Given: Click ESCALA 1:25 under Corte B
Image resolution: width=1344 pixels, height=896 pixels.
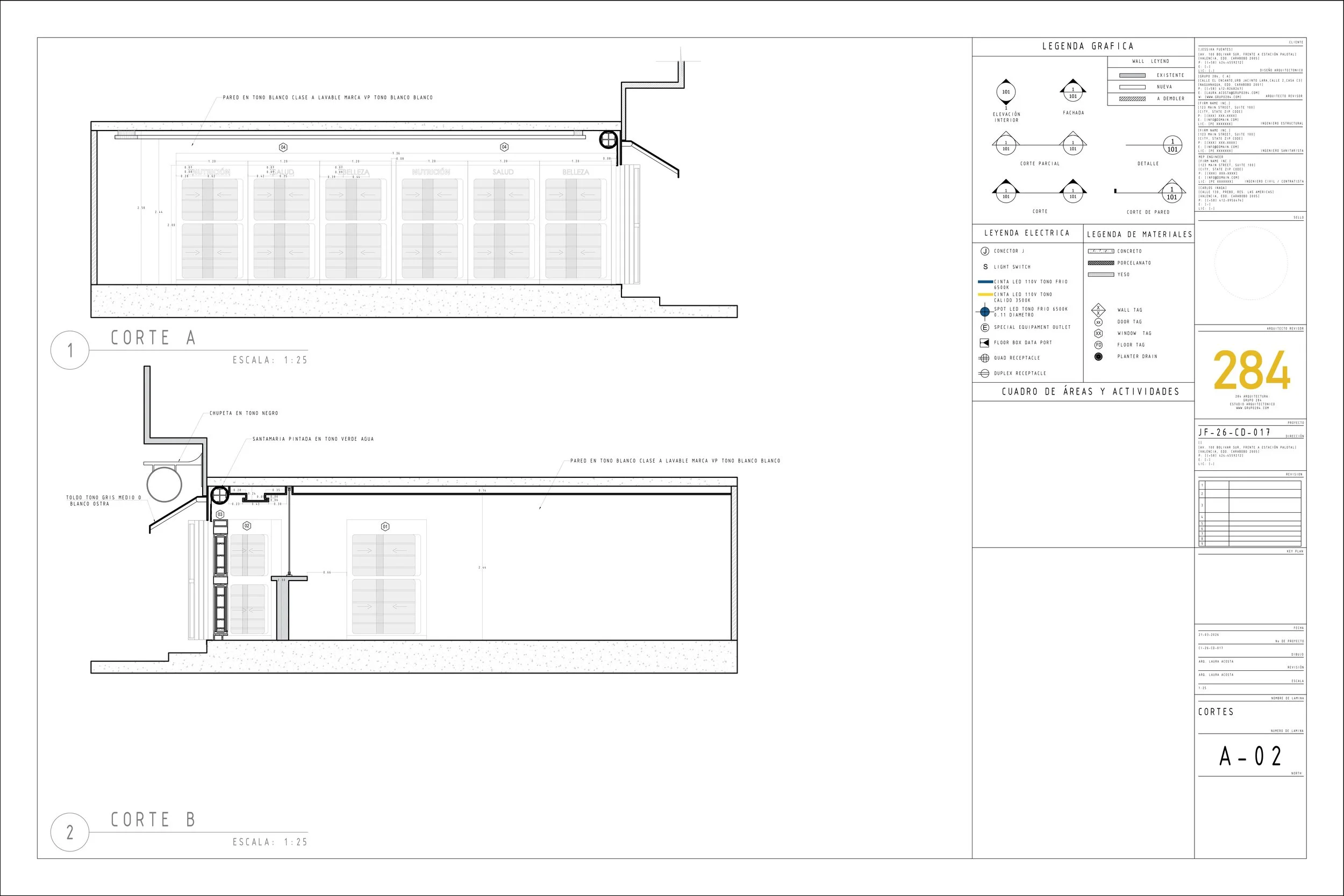Looking at the screenshot, I should point(270,842).
